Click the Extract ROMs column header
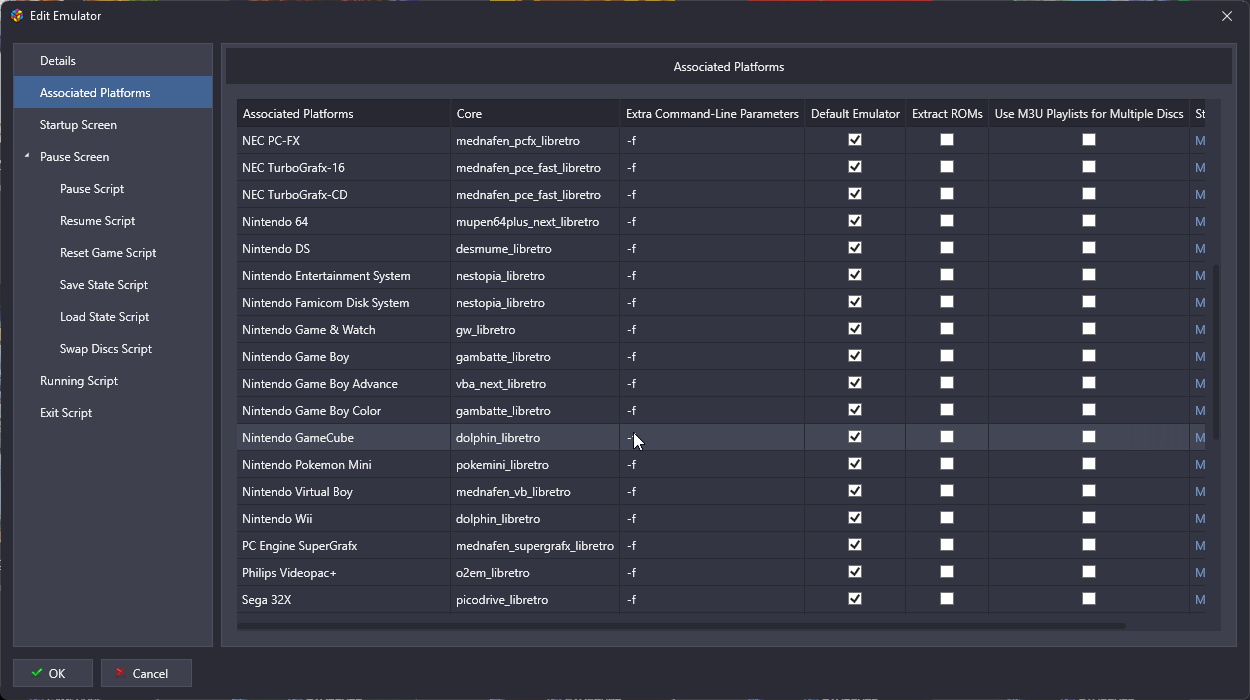The width and height of the screenshot is (1250, 700). coord(947,114)
